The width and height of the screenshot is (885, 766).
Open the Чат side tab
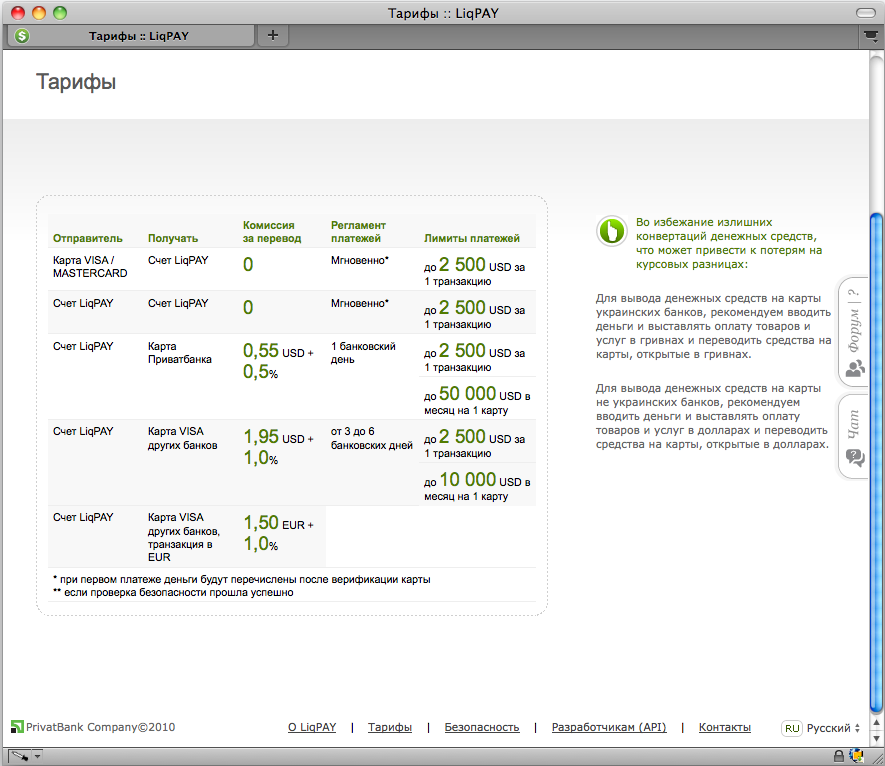click(x=855, y=437)
